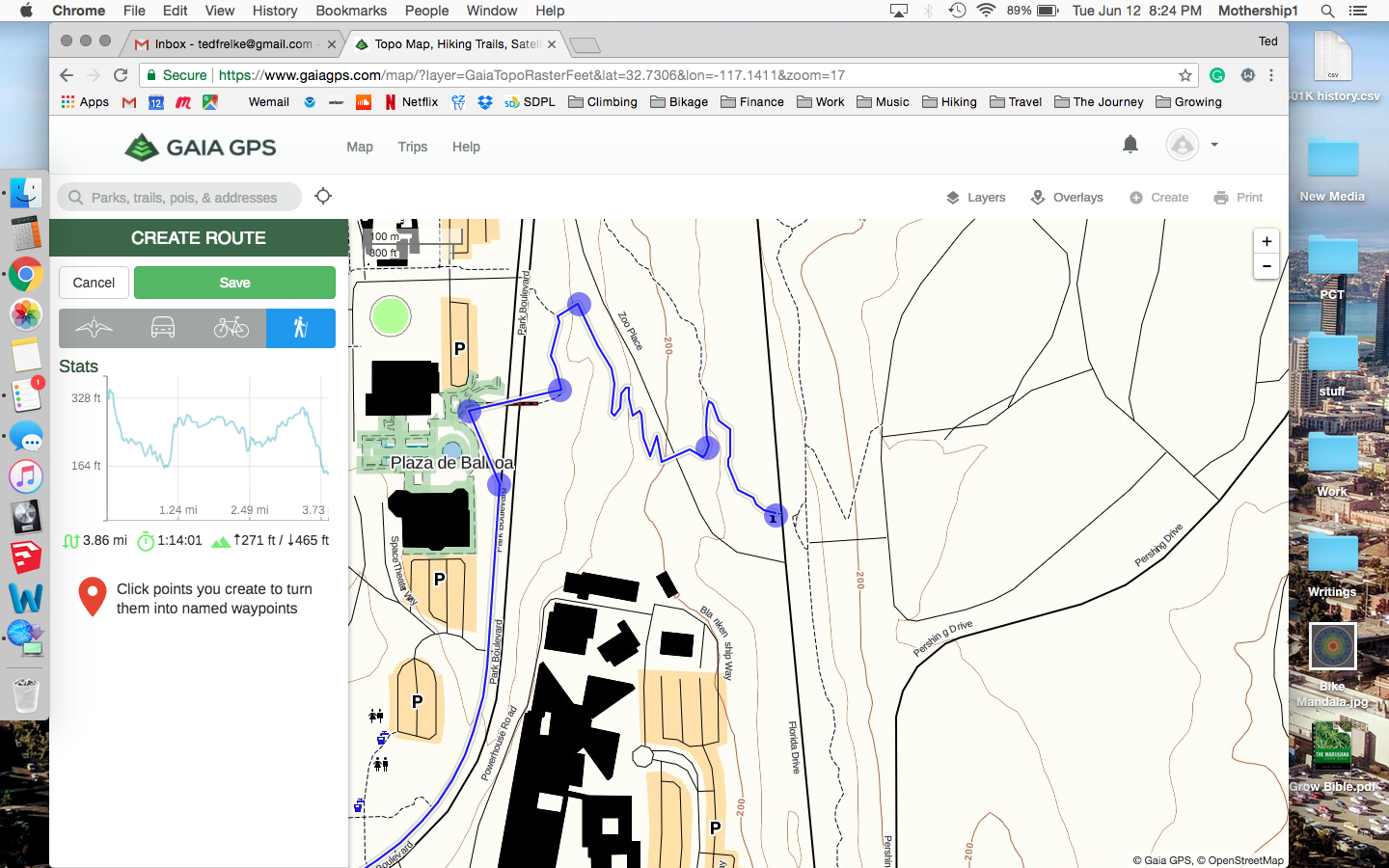1389x868 pixels.
Task: Switch to bicycle routing mode
Action: (231, 328)
